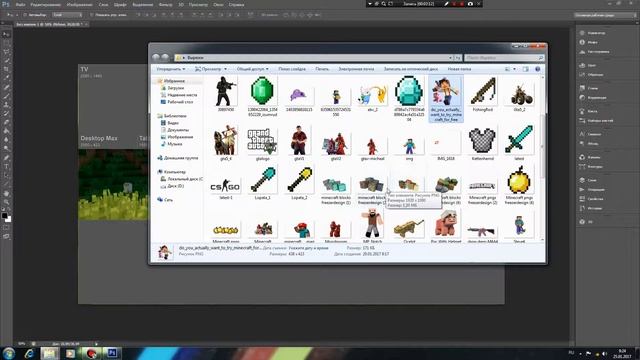The image size is (640, 360).
Task: Open the Упорядочить dropdown in Explorer
Action: pos(171,69)
